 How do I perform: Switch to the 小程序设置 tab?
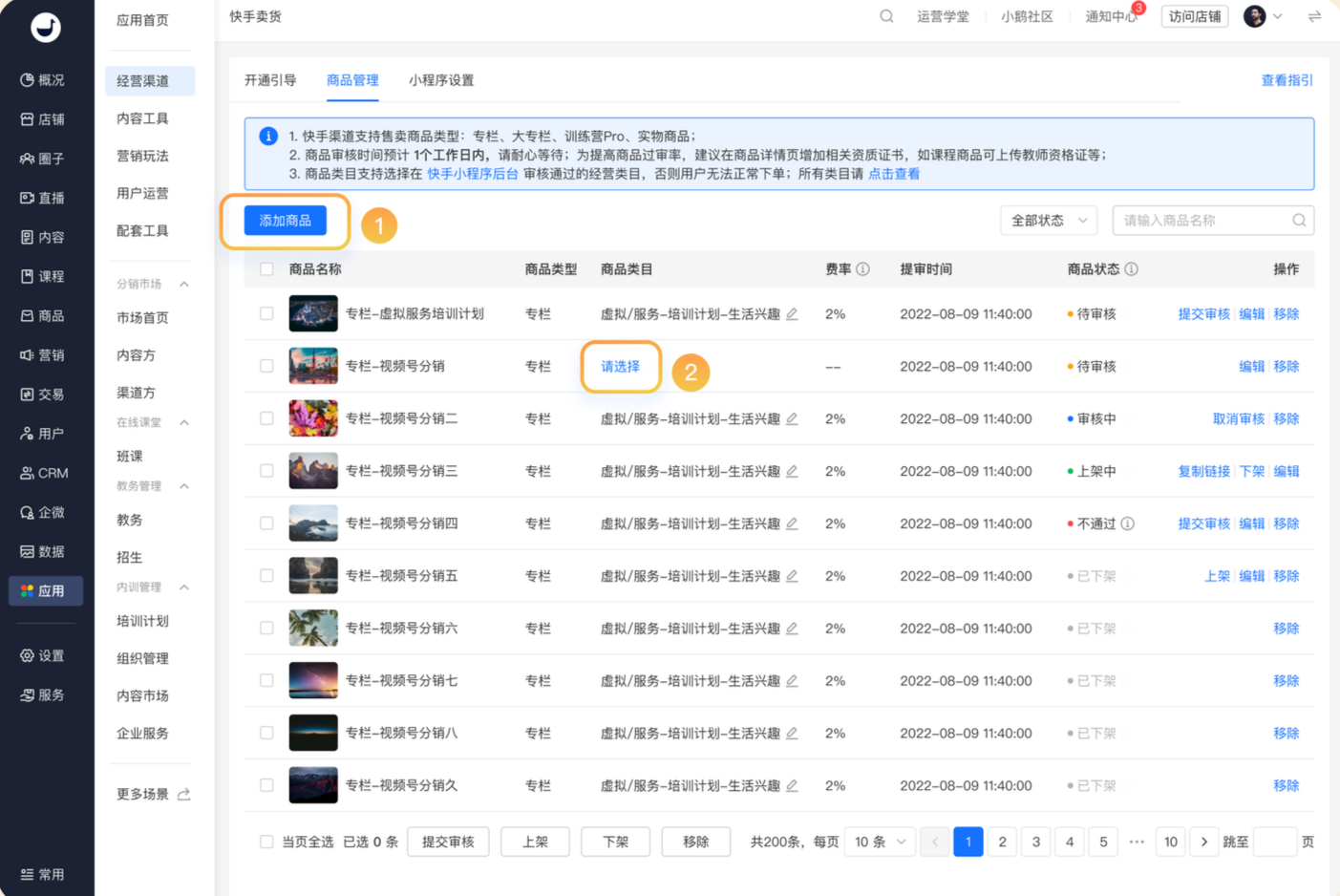tap(440, 80)
